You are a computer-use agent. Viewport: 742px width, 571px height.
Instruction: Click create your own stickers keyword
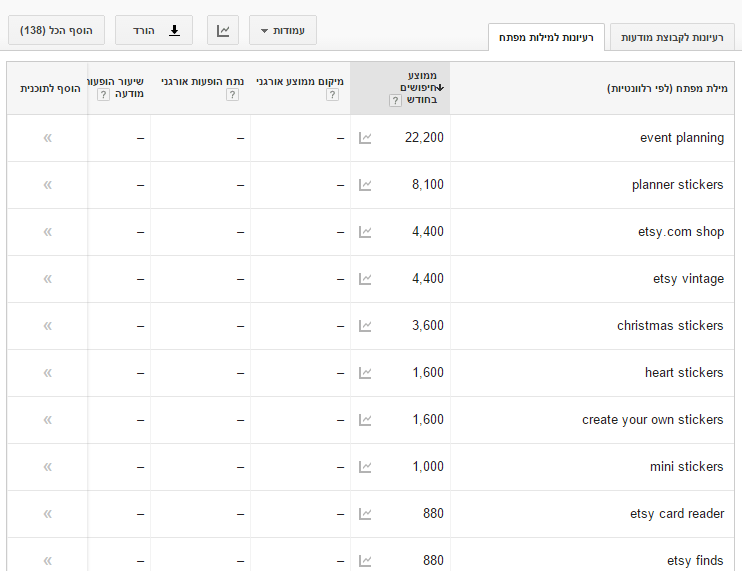tap(652, 420)
